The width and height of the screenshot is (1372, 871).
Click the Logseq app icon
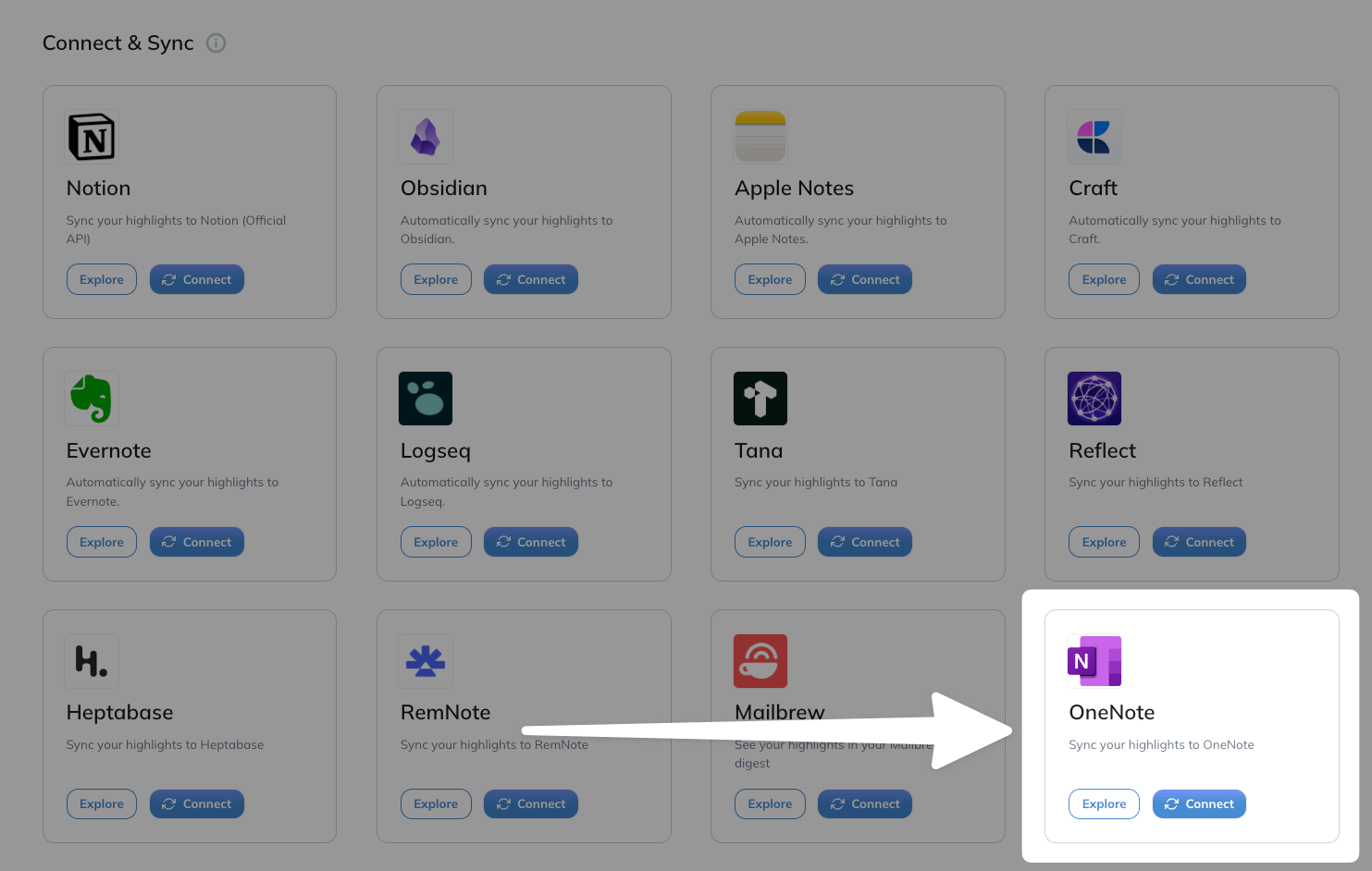(426, 399)
